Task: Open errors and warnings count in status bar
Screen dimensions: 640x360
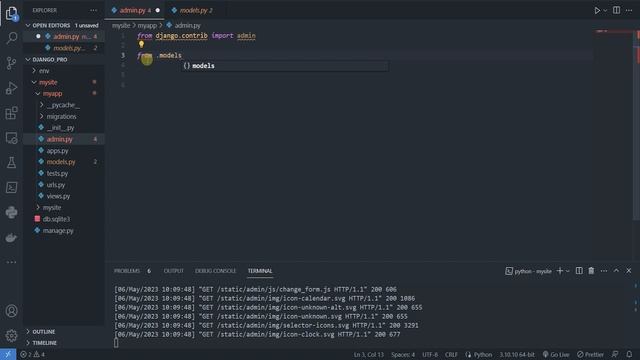Action: point(33,354)
